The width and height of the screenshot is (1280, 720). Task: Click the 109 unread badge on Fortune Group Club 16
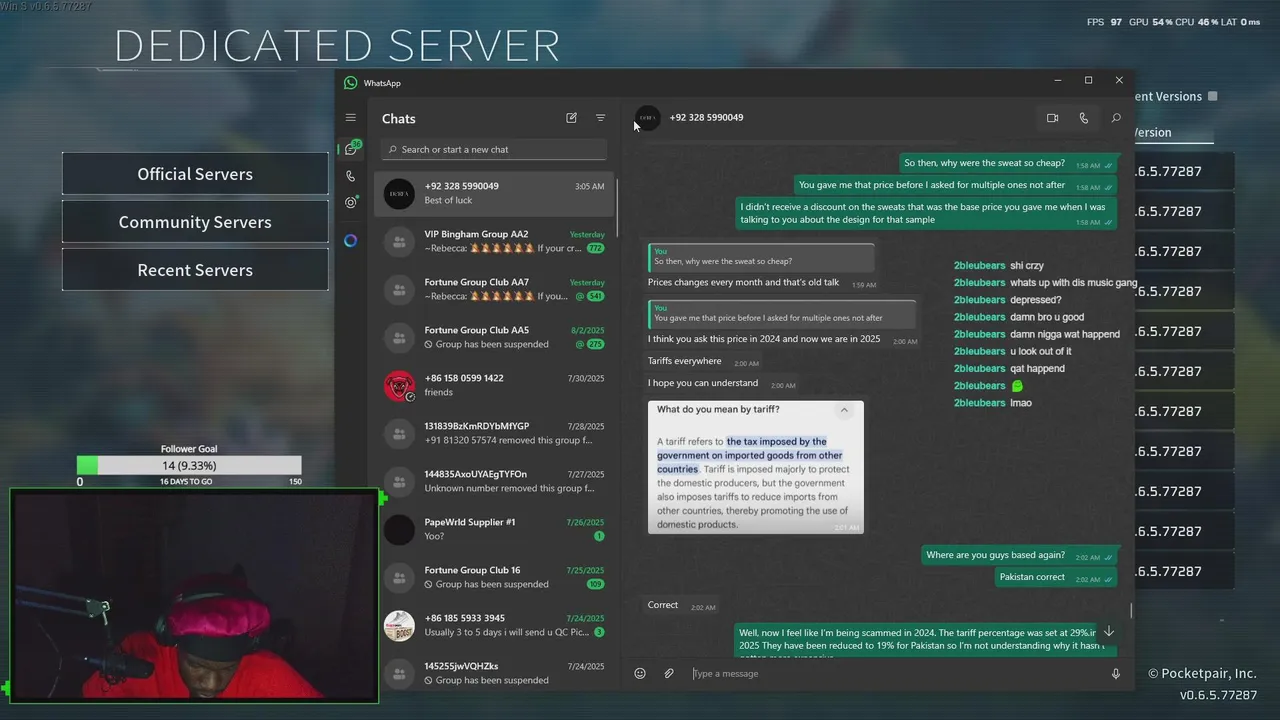tap(595, 584)
